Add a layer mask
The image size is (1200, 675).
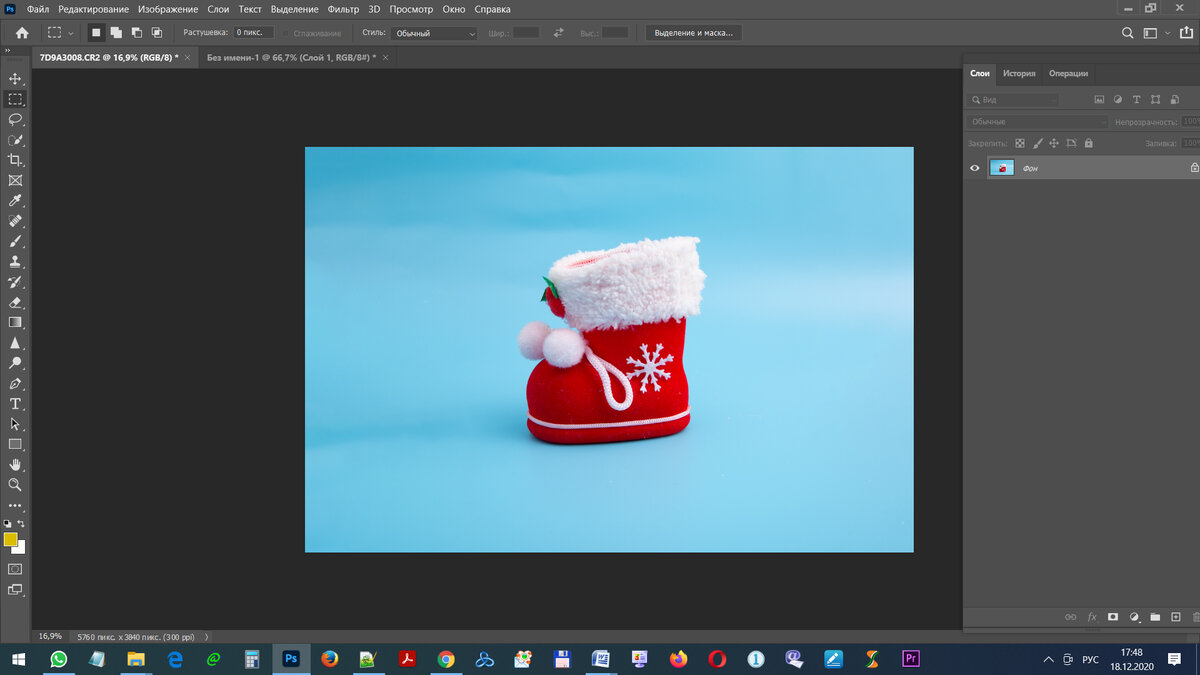click(x=1113, y=617)
